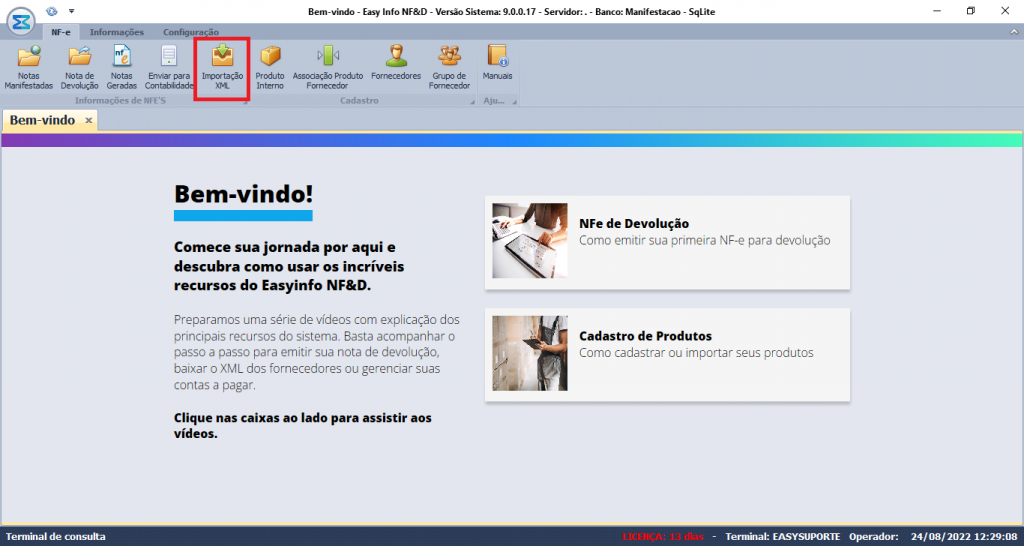The height and width of the screenshot is (546, 1024).
Task: Click the LICENÇA: 13 dias status text
Action: 662,537
